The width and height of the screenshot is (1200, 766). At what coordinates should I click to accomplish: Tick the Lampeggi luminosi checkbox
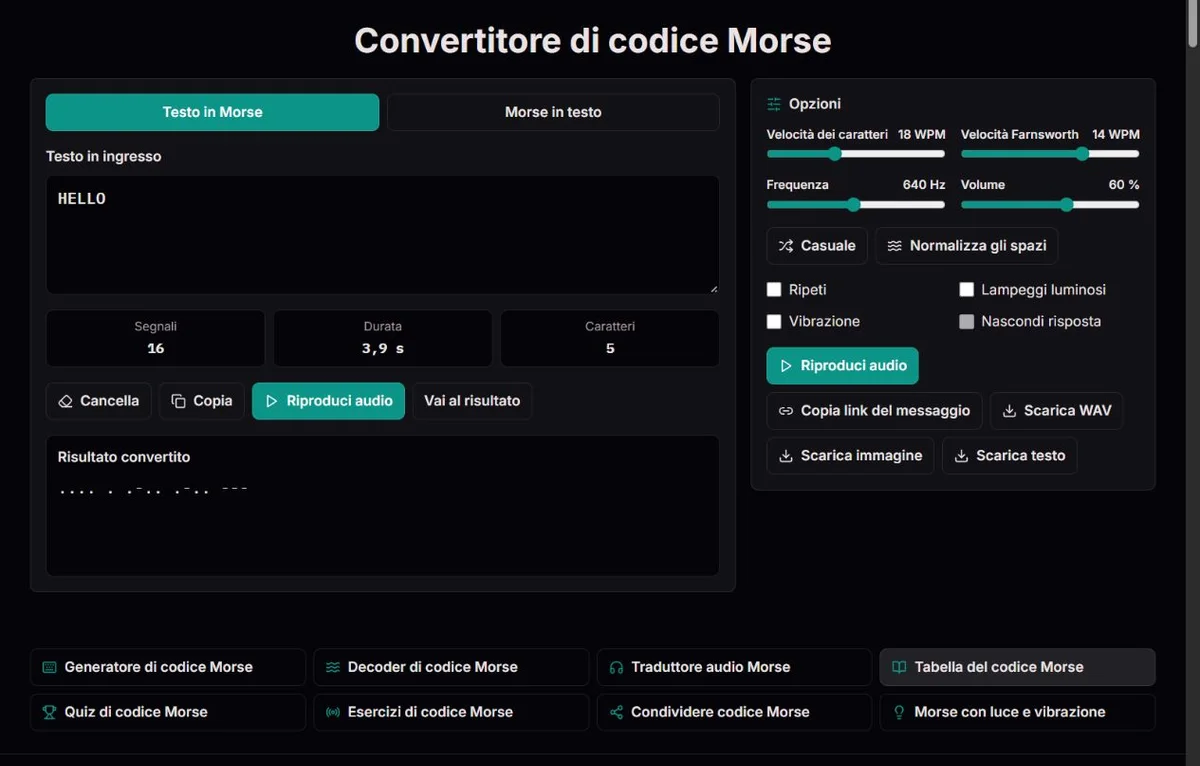[967, 290]
